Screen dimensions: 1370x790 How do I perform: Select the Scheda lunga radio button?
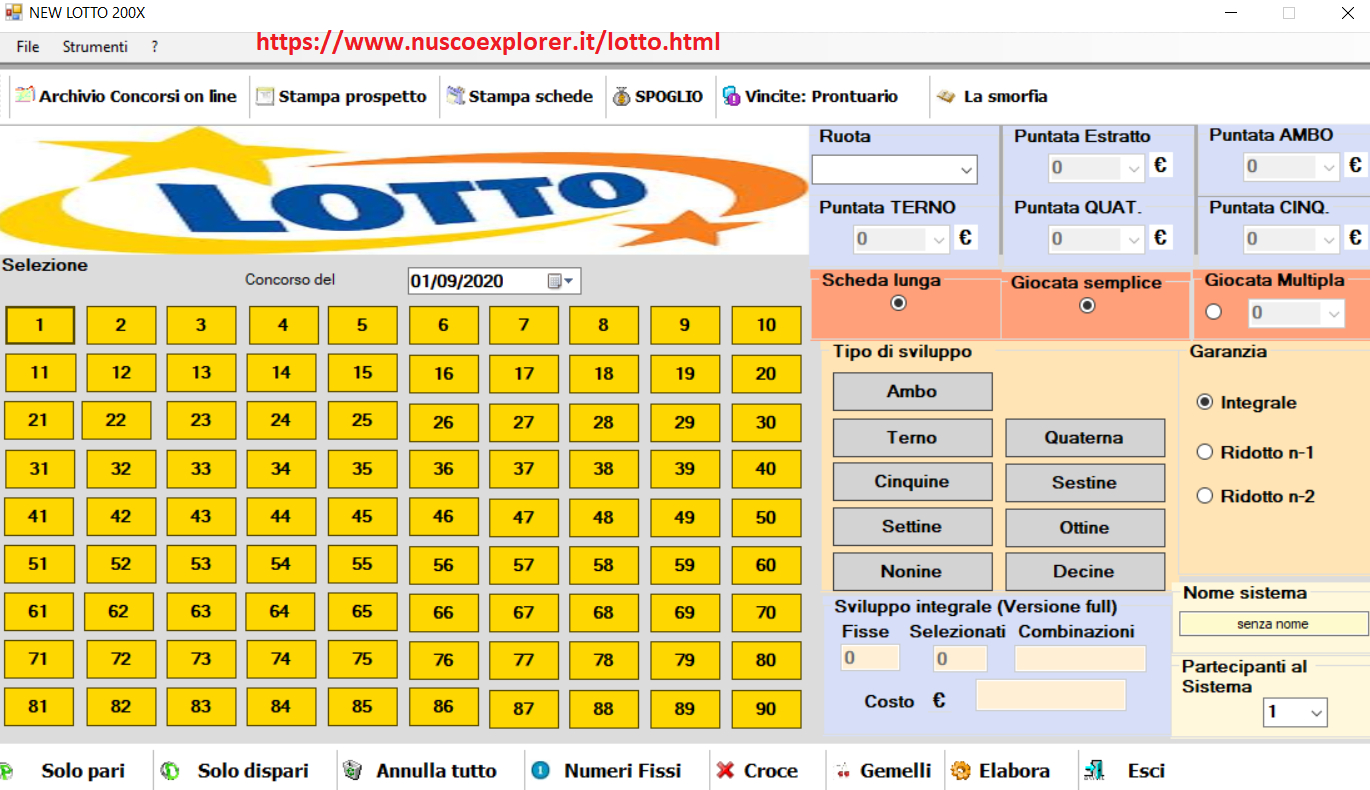(x=898, y=303)
